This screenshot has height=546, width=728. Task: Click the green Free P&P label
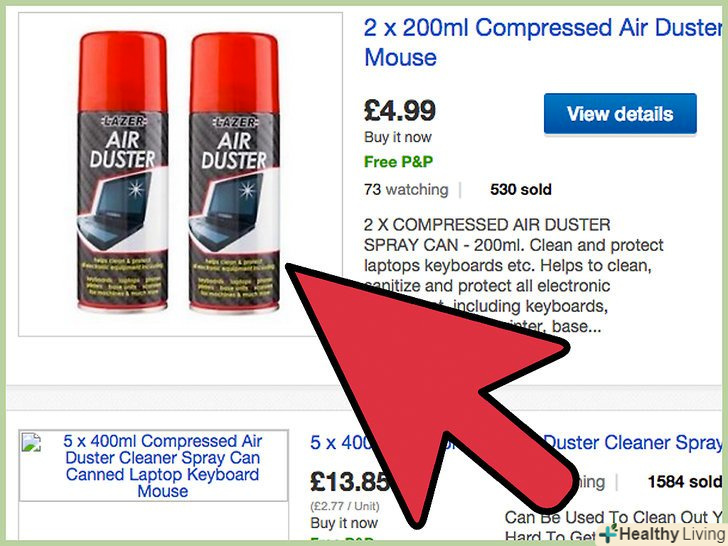click(400, 161)
